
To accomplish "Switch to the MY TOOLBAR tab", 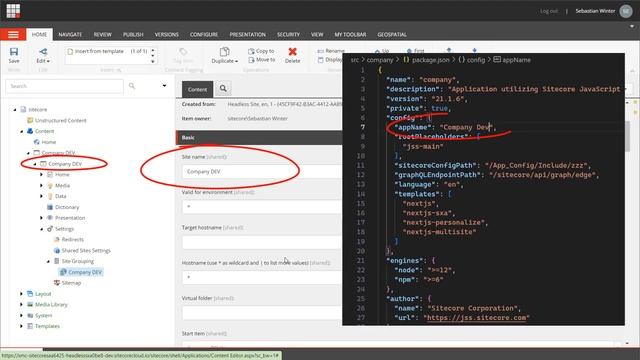I will click(350, 35).
